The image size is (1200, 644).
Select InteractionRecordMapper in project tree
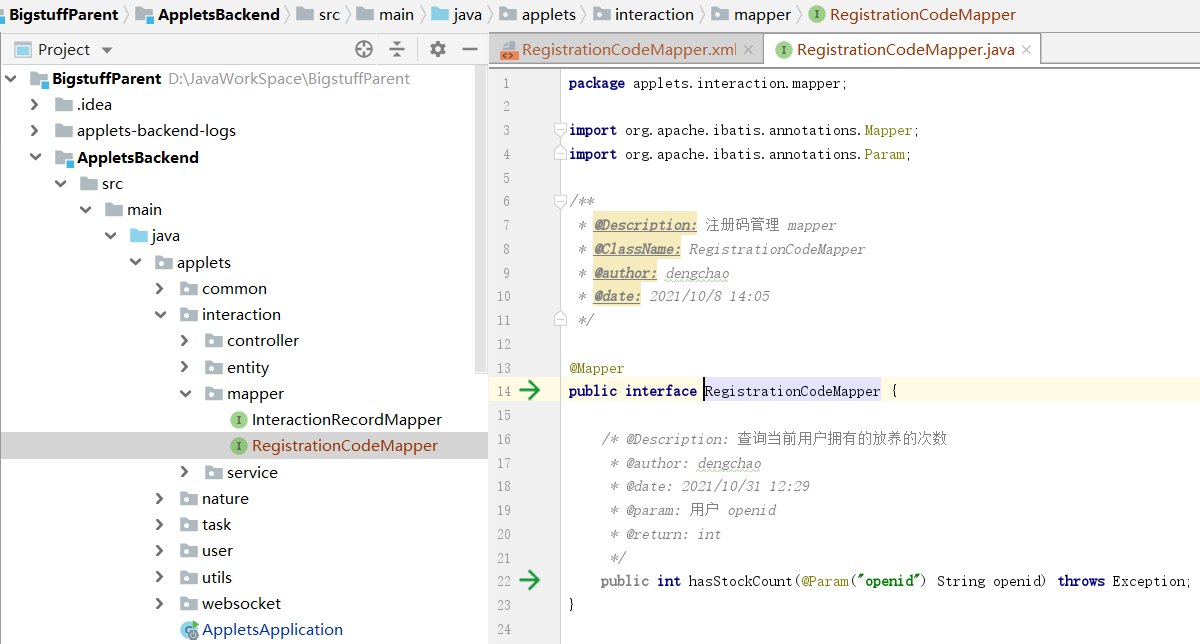347,419
